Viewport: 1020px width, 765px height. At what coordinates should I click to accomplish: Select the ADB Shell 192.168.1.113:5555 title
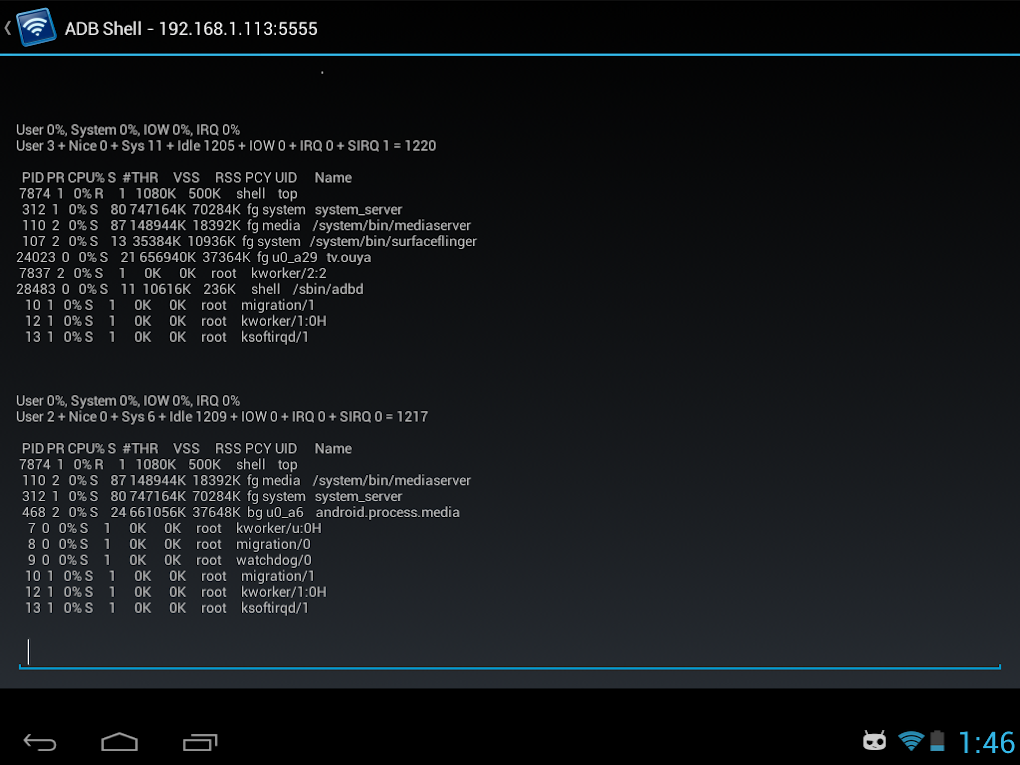coord(190,28)
